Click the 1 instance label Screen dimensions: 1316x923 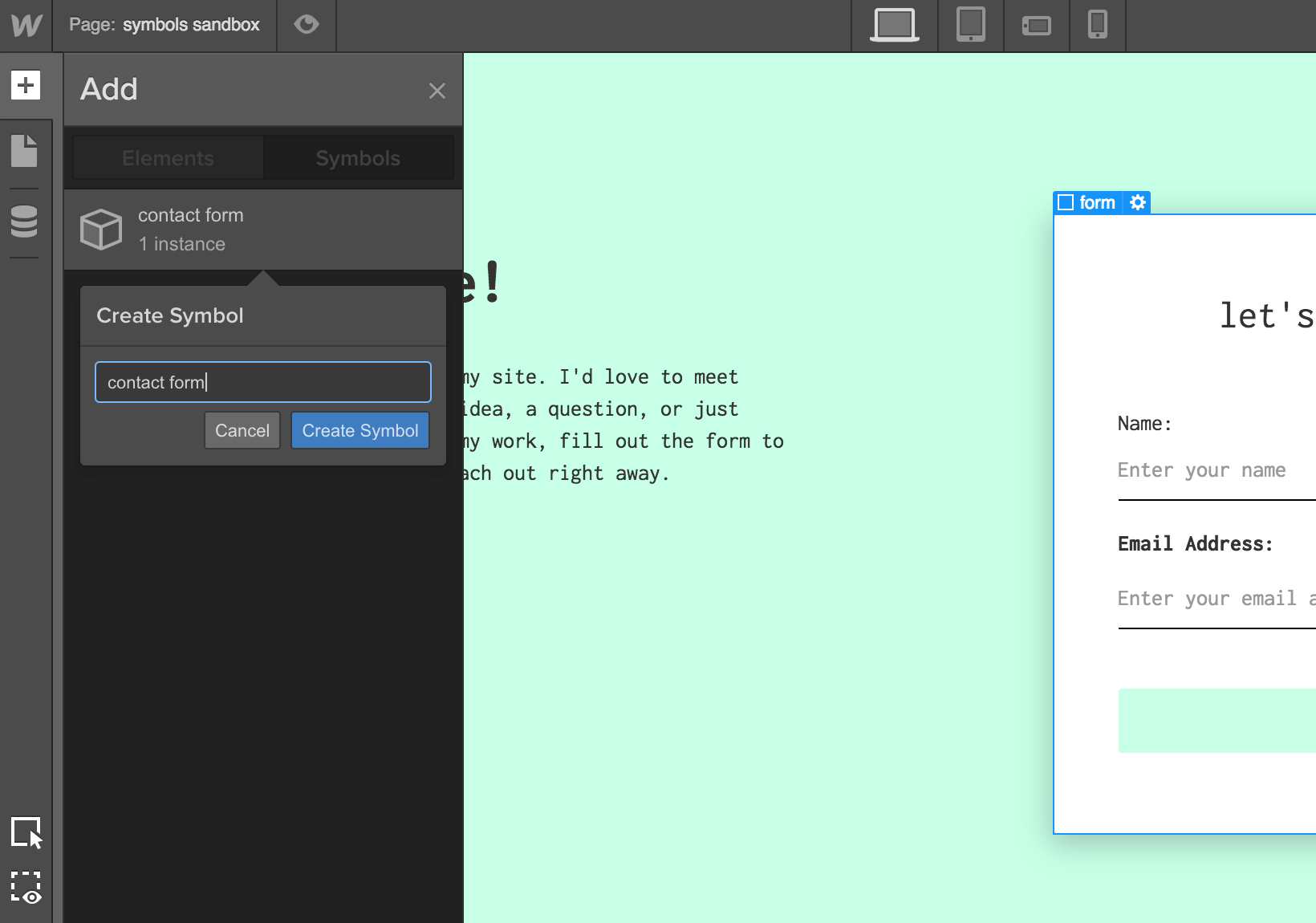coord(182,244)
